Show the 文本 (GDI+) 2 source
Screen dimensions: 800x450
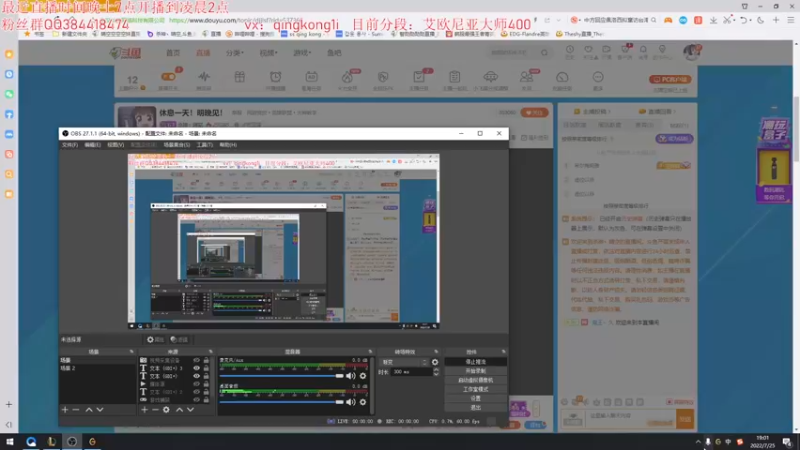click(x=196, y=392)
